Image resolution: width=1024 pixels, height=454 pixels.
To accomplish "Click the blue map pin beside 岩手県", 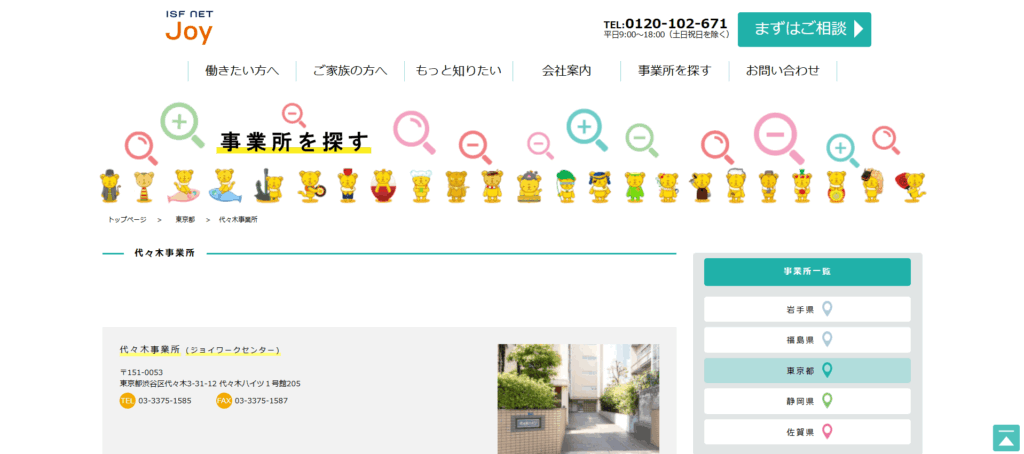I will point(827,309).
